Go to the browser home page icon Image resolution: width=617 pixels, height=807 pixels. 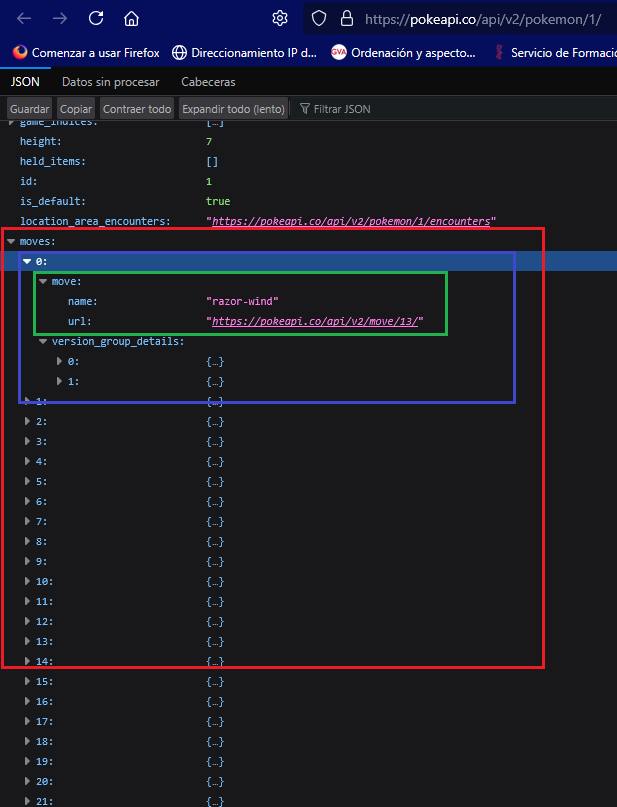(131, 19)
